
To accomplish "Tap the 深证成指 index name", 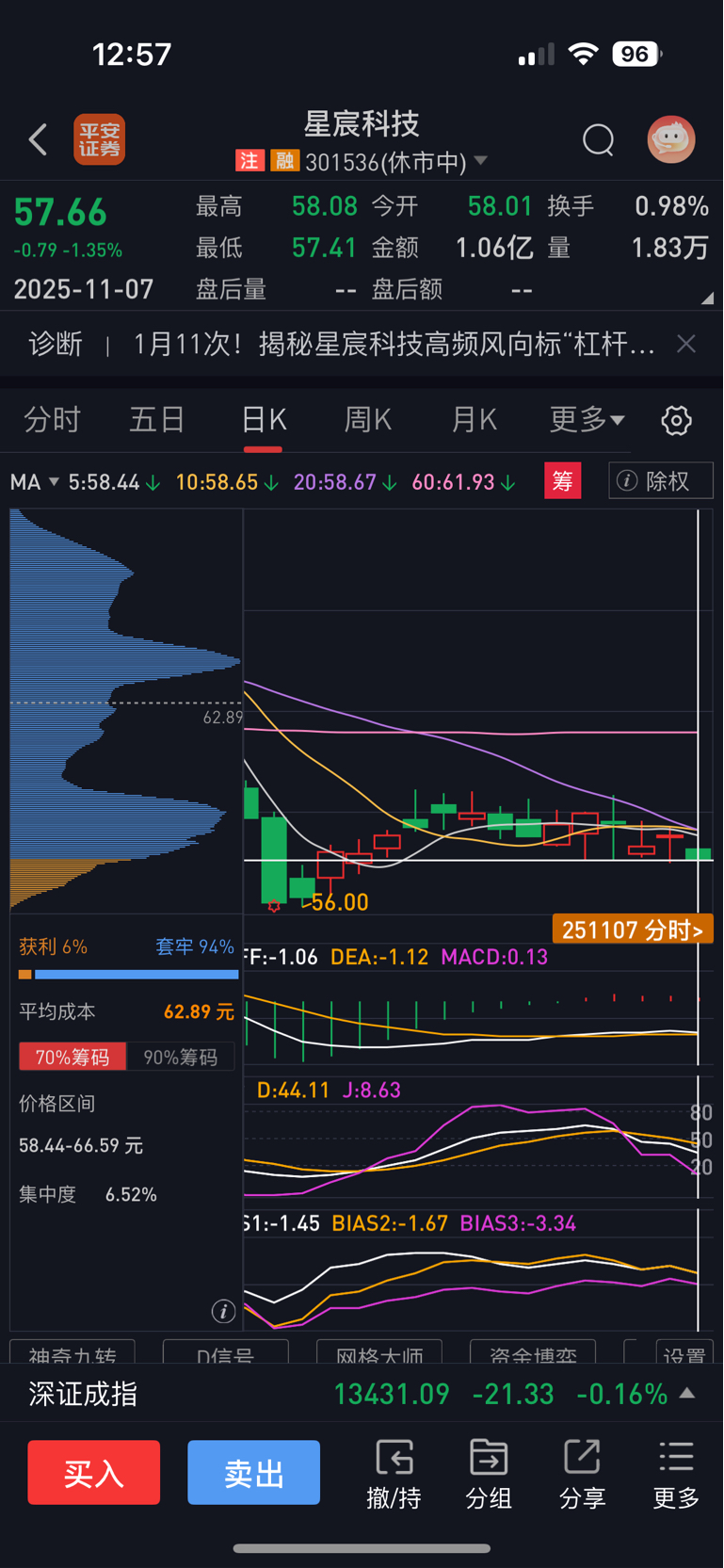I will (x=83, y=1394).
